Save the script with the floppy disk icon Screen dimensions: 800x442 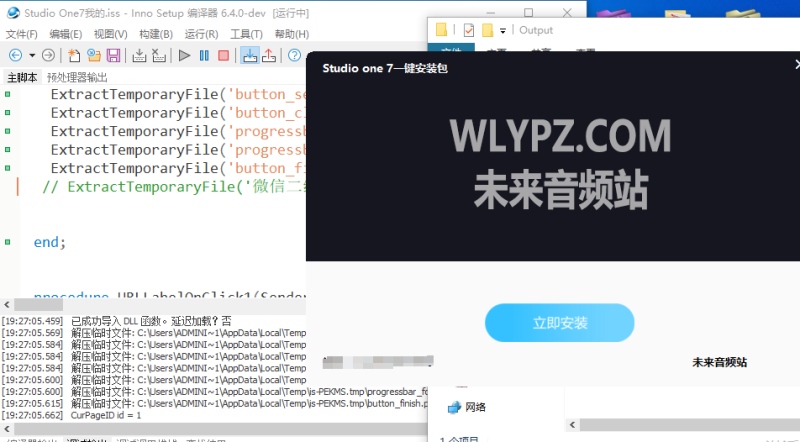tap(113, 55)
